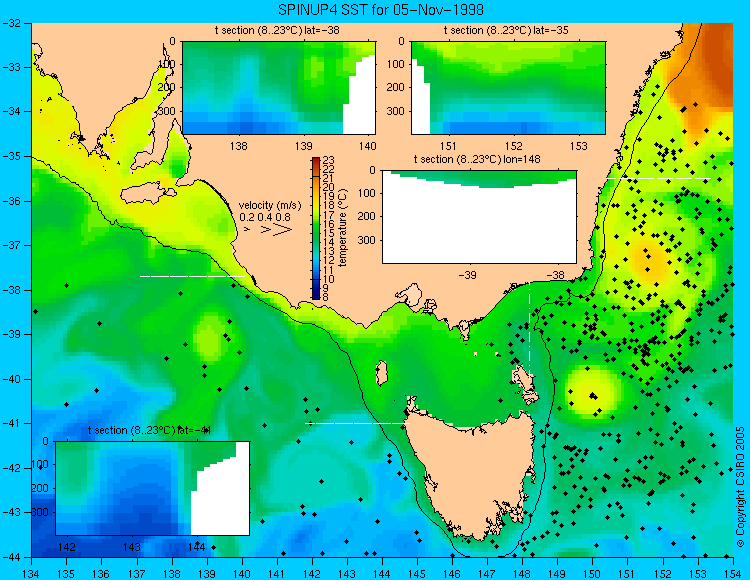Select longitude axis label 154
The height and width of the screenshot is (580, 750).
point(732,574)
